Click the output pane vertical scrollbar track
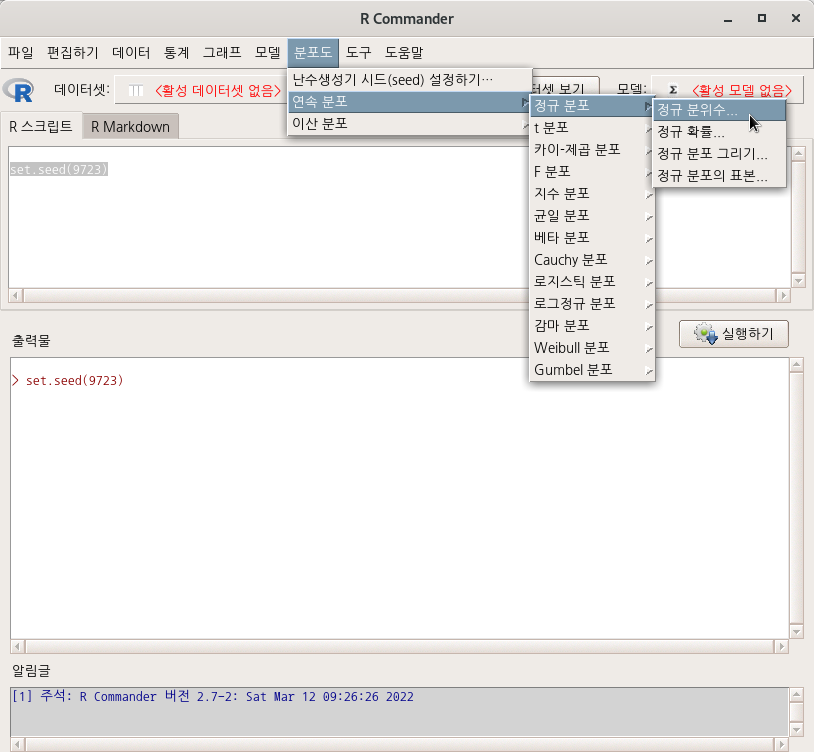The height and width of the screenshot is (752, 814). point(796,498)
